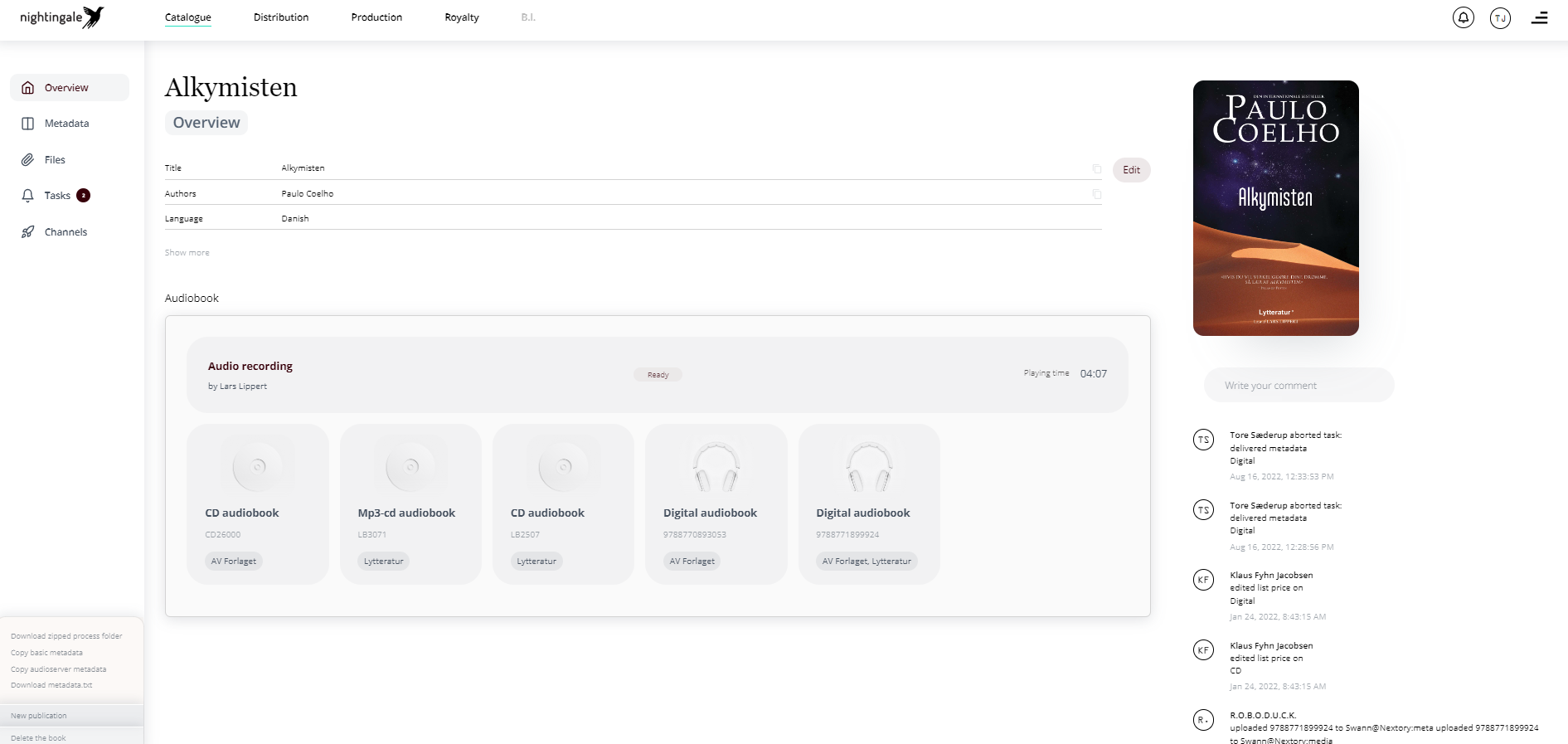This screenshot has width=1568, height=744.
Task: Focus the Write your comment field
Action: pos(1299,386)
